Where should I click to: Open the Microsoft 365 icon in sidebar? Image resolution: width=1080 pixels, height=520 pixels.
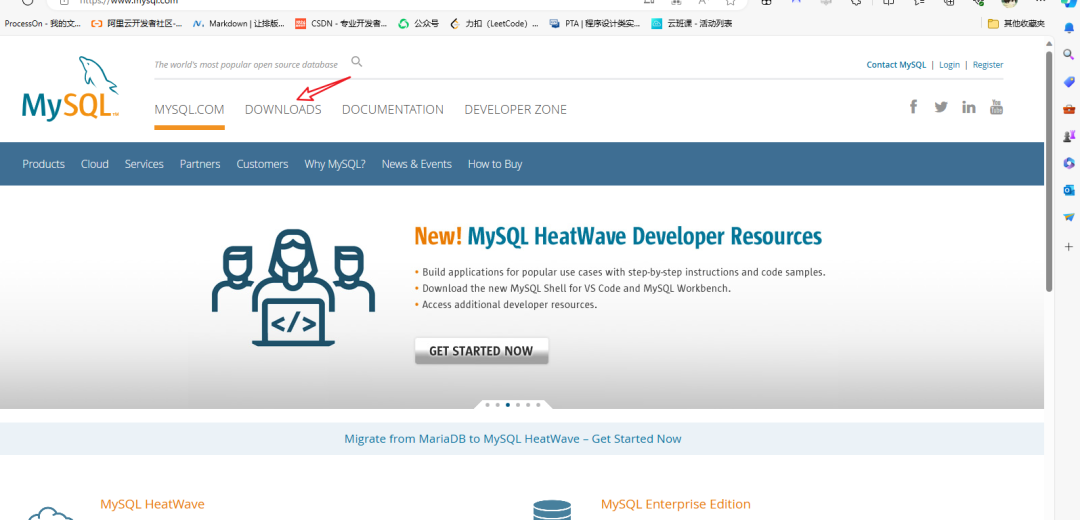pos(1069,163)
